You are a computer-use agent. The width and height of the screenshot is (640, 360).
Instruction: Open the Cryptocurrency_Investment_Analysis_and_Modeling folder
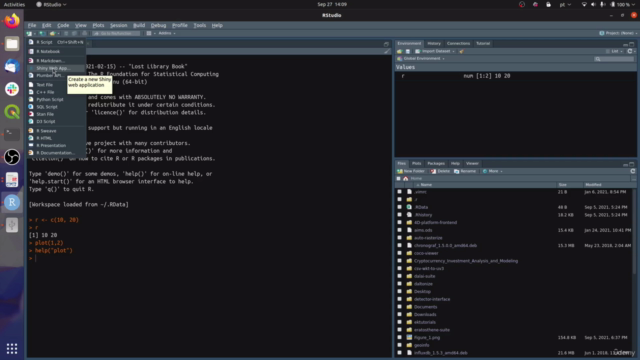click(x=466, y=261)
